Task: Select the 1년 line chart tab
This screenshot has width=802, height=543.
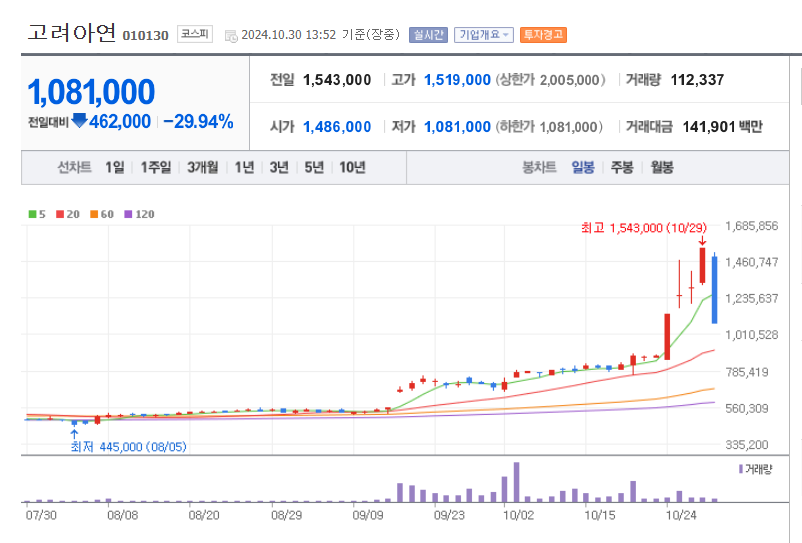Action: tap(244, 167)
